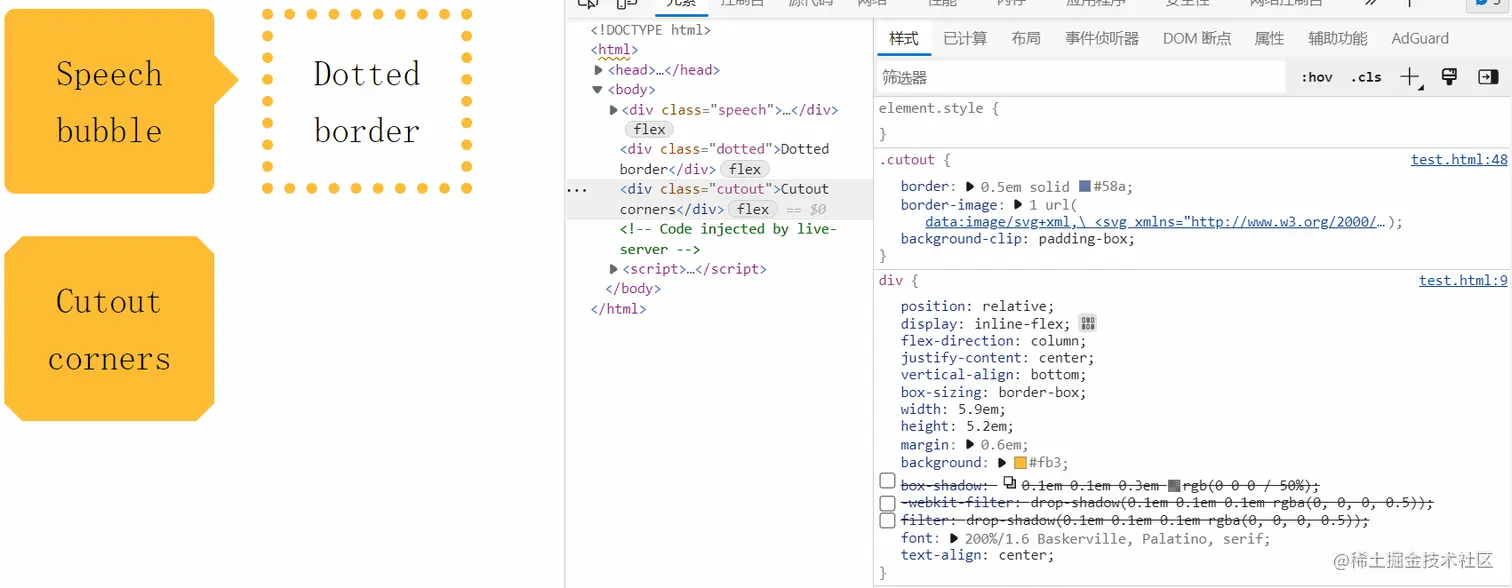Open the 布局 tab
Image resolution: width=1512 pixels, height=588 pixels.
[x=1026, y=38]
